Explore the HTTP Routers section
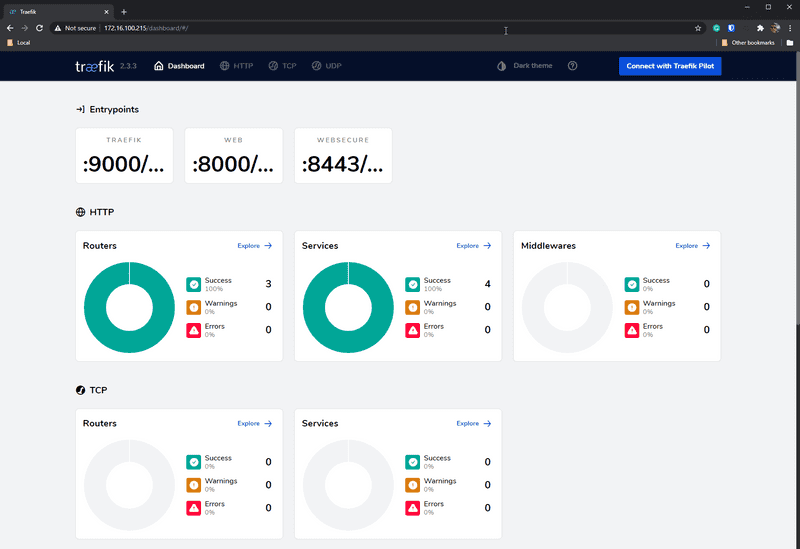The width and height of the screenshot is (800, 549). 254,245
